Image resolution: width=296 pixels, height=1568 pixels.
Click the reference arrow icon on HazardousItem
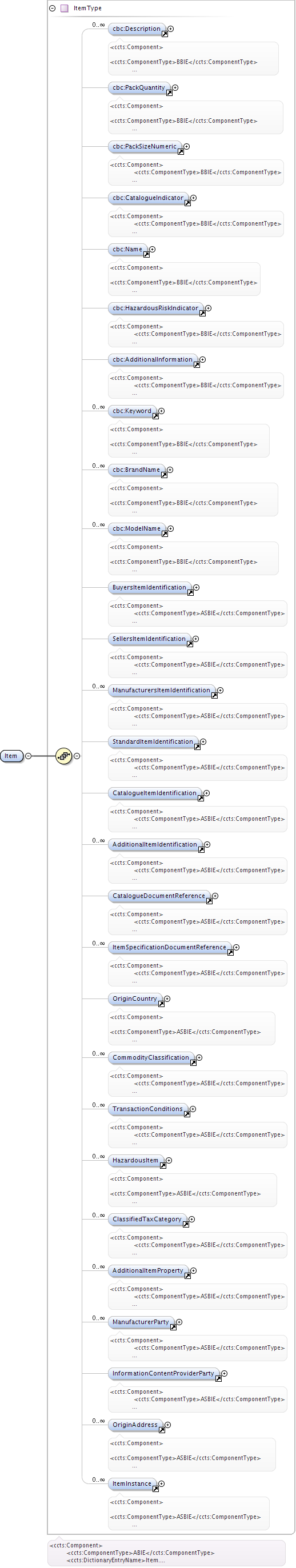coord(163,1166)
